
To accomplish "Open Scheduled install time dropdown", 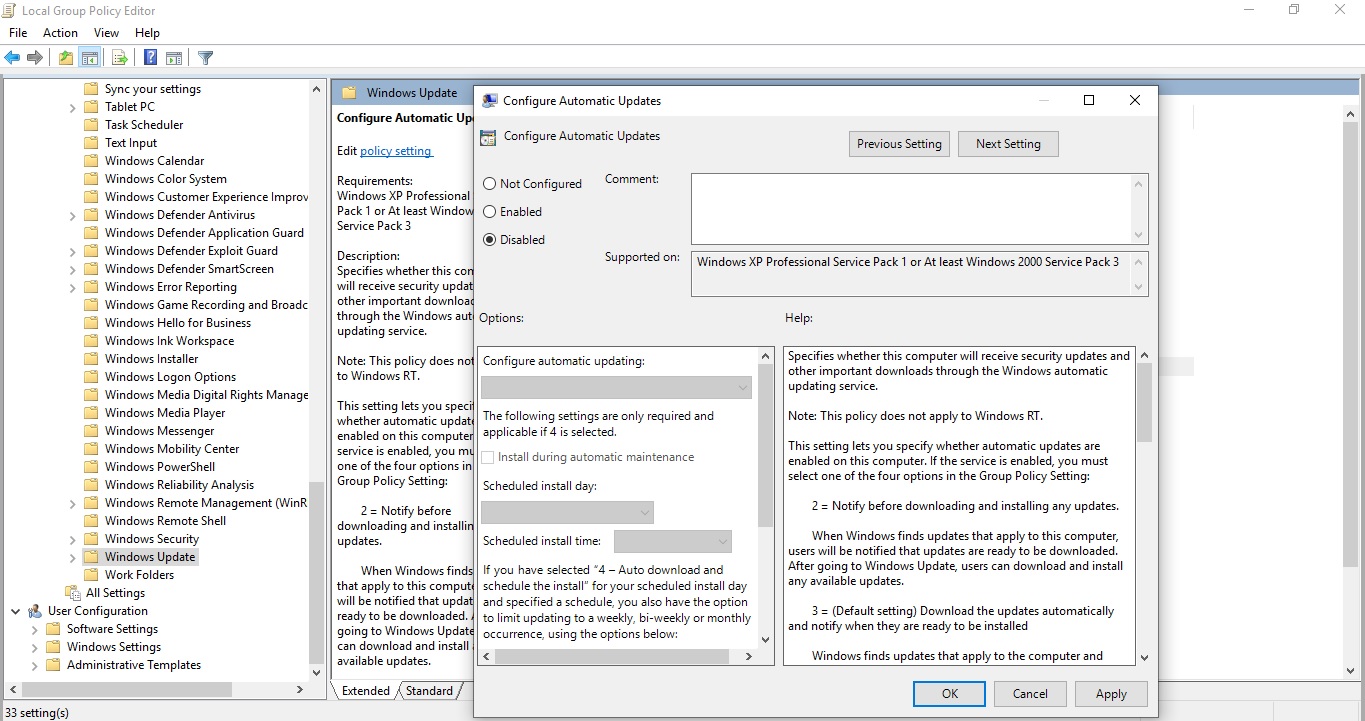I will pyautogui.click(x=673, y=541).
